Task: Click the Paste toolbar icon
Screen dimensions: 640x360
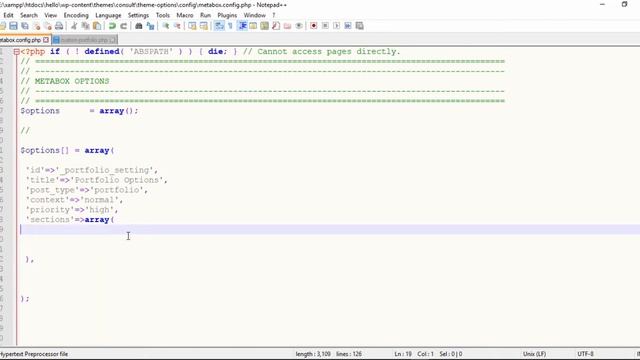Action: pyautogui.click(x=97, y=26)
